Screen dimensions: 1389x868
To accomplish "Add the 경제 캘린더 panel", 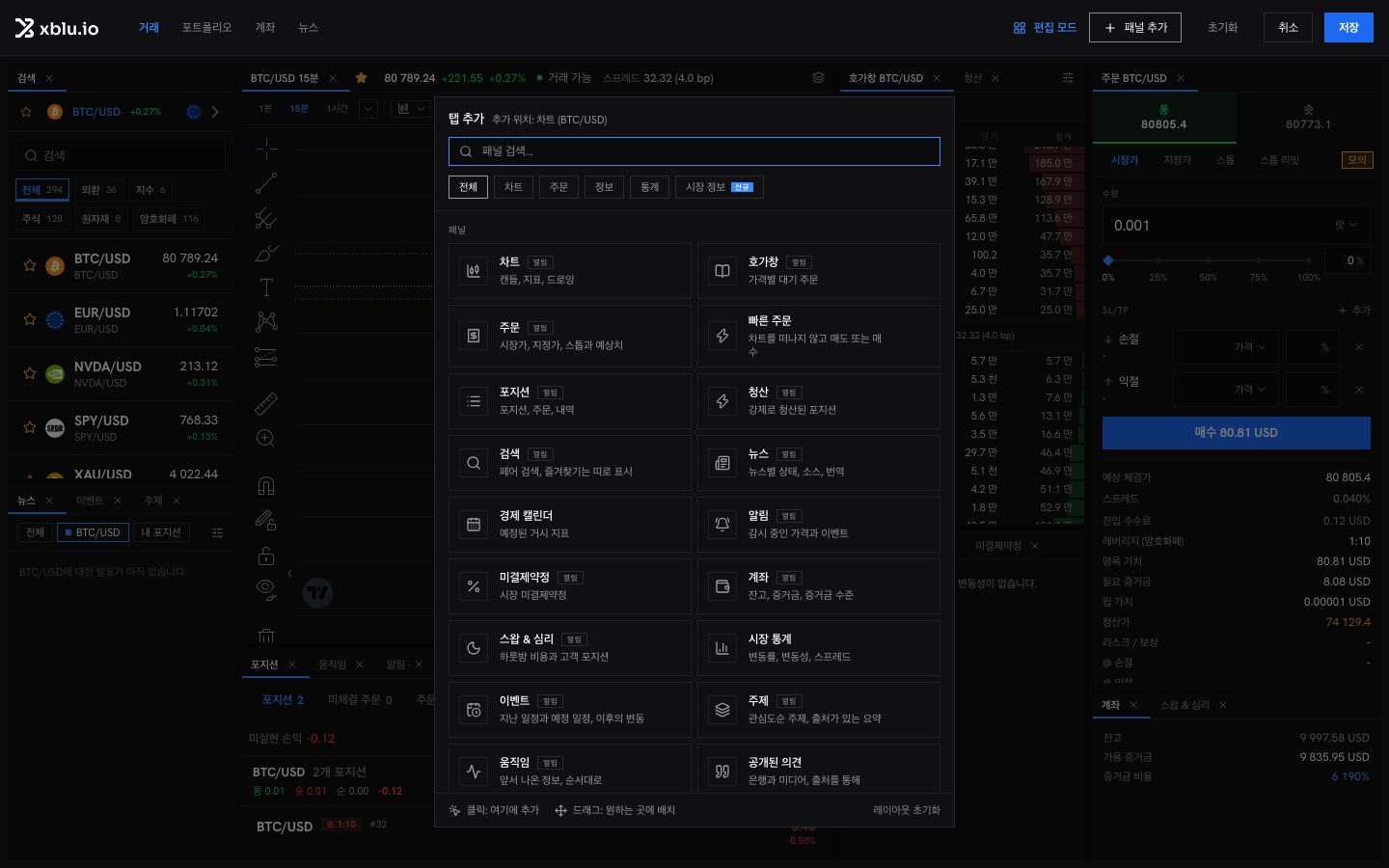I will pos(570,525).
